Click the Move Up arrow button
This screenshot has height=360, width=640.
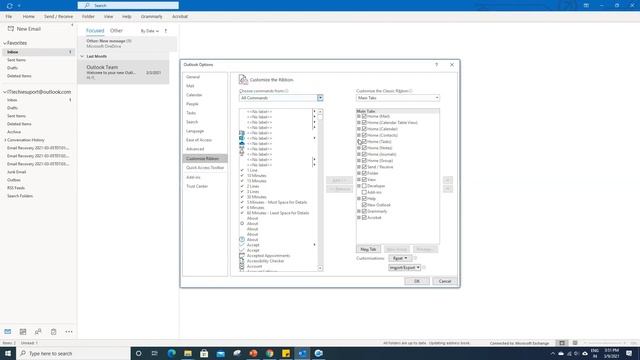(448, 180)
